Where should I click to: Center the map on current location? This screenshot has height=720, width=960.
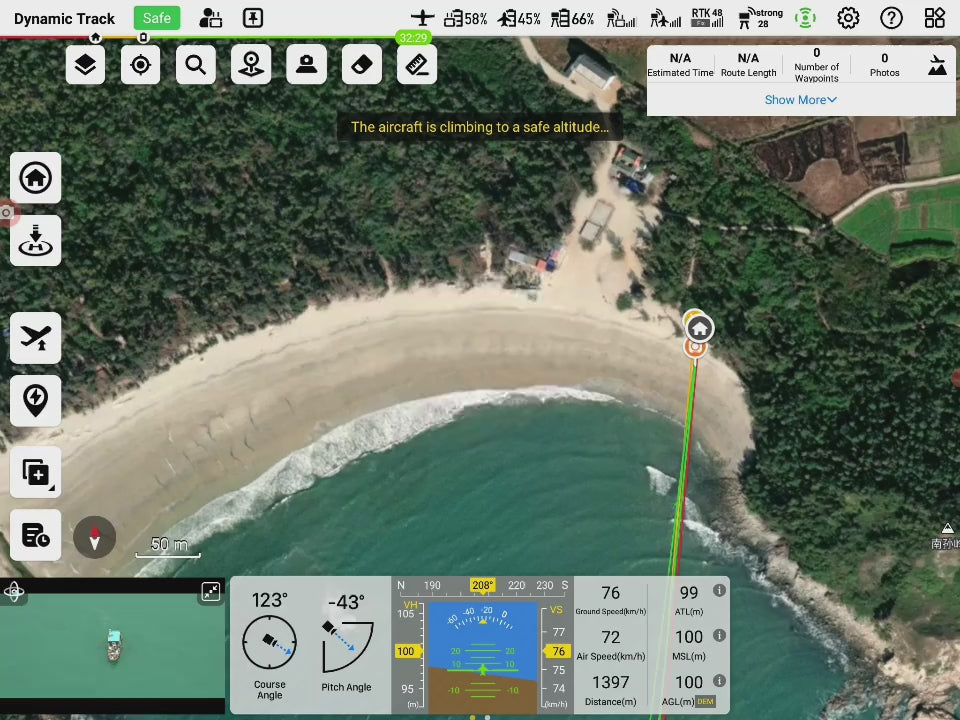pyautogui.click(x=141, y=65)
